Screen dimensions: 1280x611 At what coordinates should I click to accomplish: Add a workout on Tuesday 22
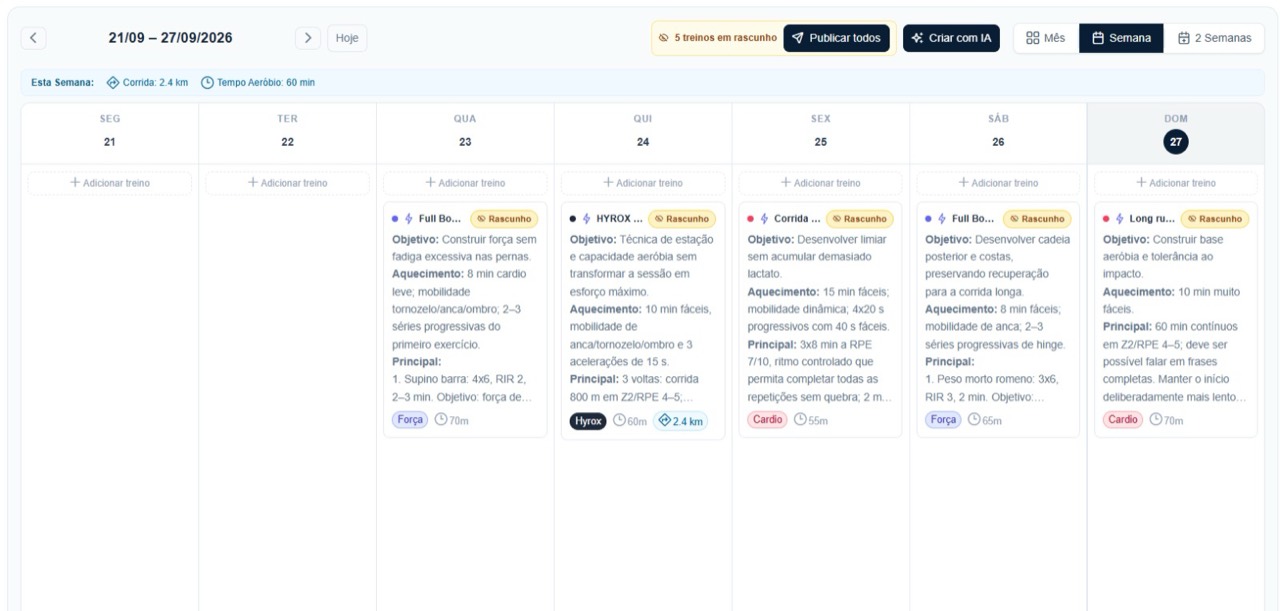point(288,183)
